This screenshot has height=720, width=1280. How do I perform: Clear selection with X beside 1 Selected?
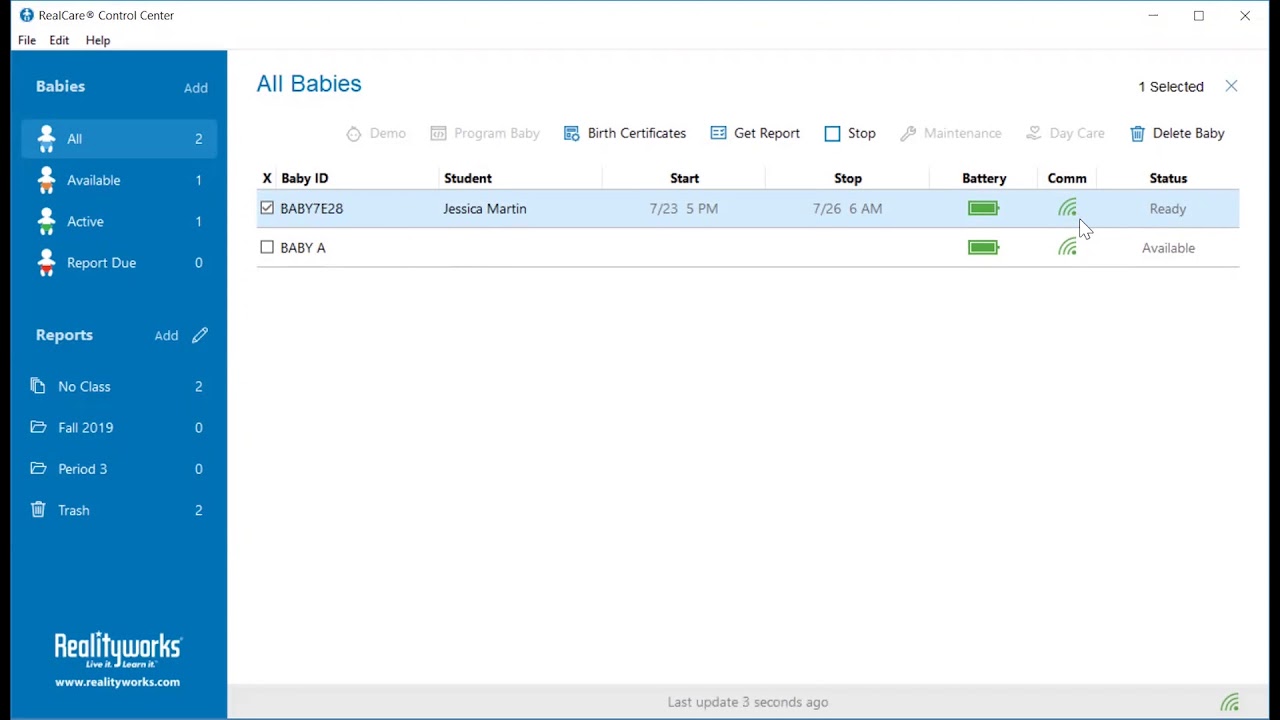point(1231,86)
